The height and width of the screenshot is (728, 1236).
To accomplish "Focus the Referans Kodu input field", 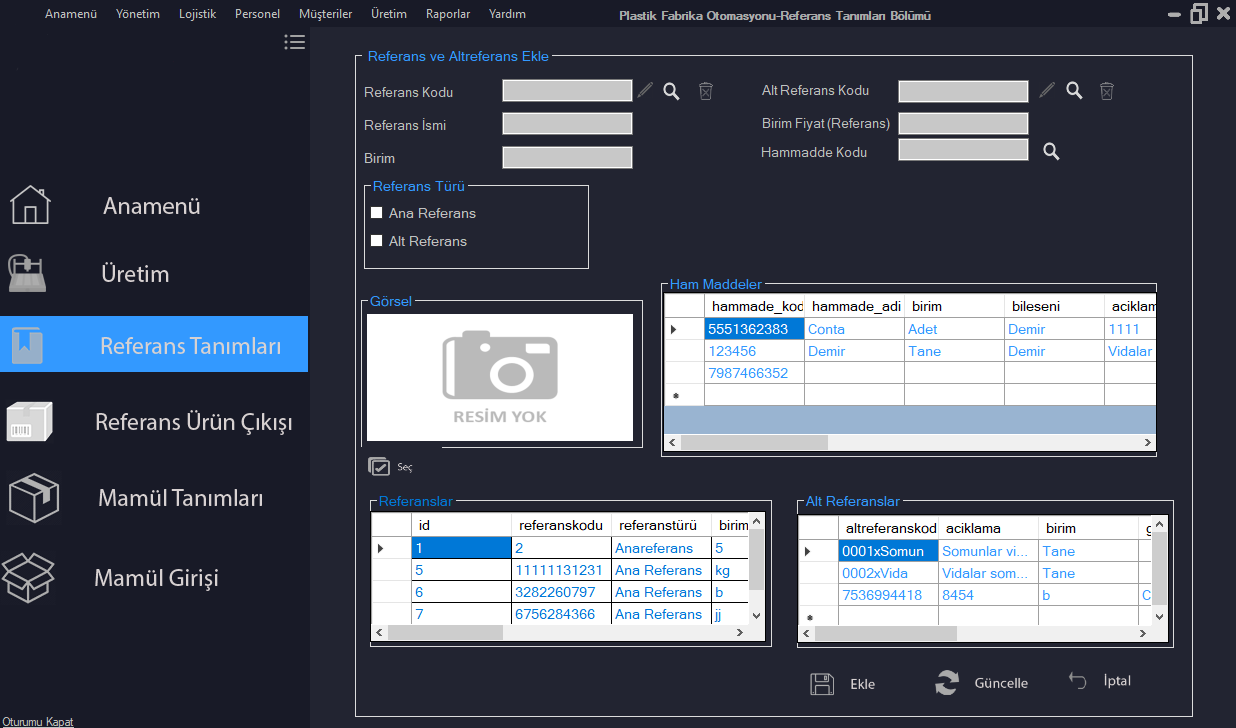I will [x=567, y=91].
